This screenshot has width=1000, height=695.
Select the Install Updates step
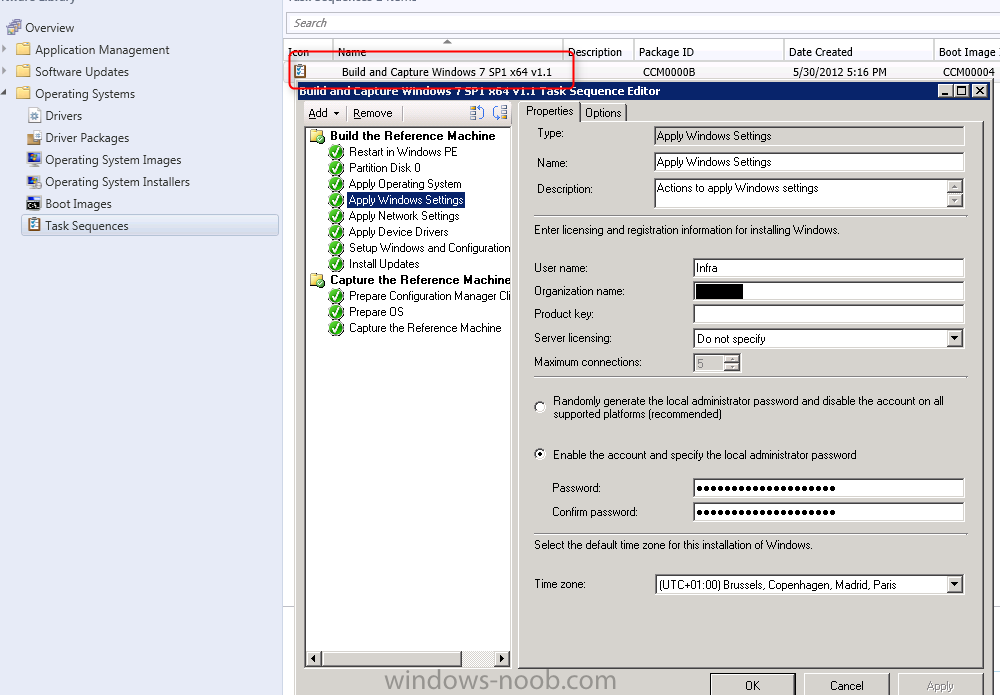pos(384,263)
